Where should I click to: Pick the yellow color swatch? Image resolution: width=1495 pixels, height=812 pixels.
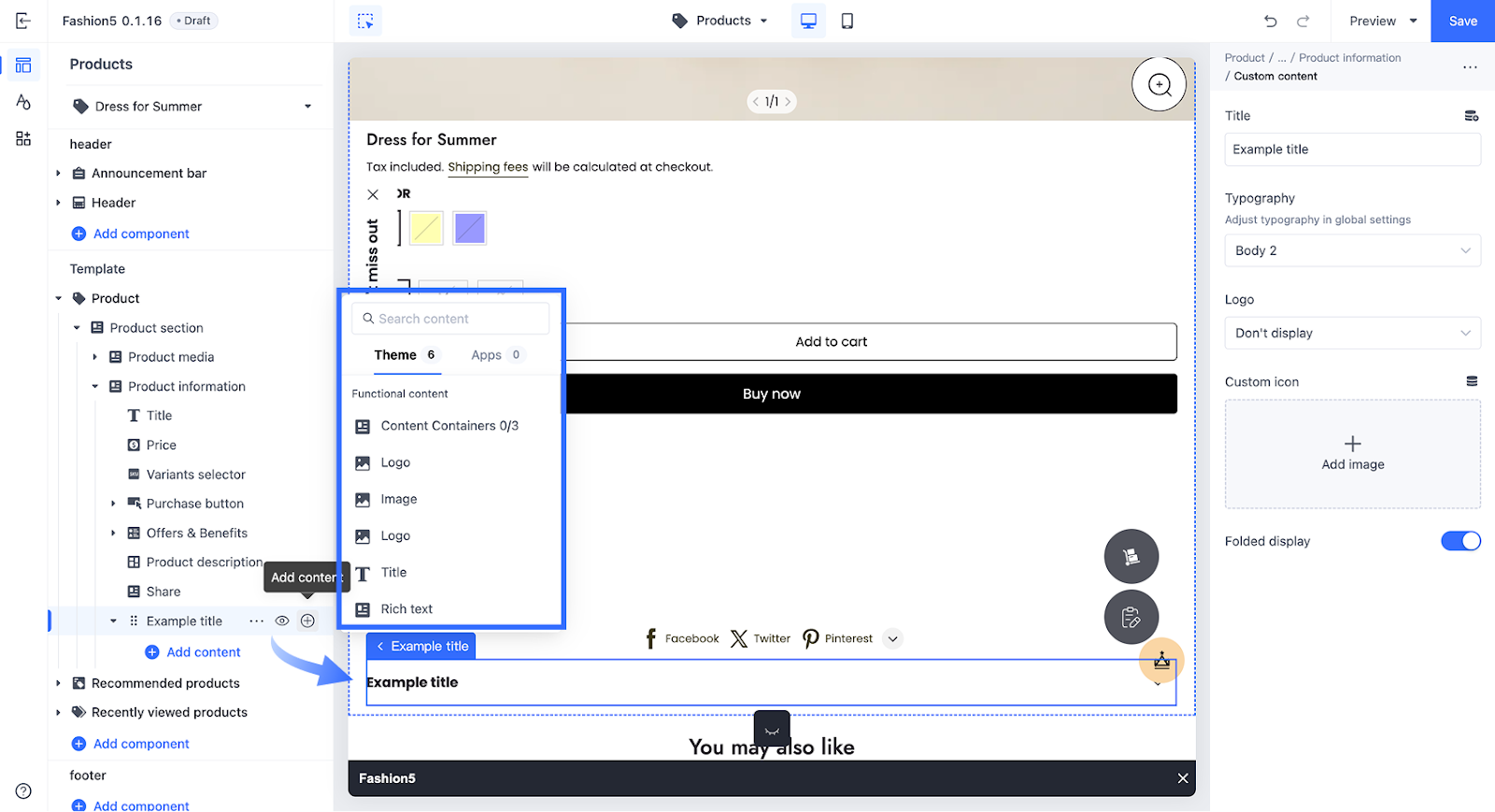(x=426, y=228)
